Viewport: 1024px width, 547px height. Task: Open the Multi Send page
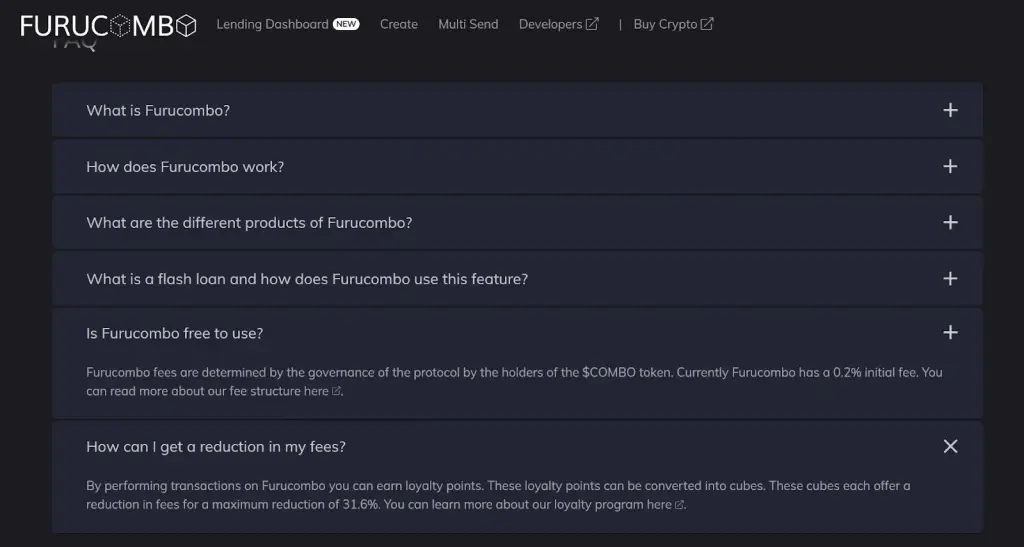[468, 24]
